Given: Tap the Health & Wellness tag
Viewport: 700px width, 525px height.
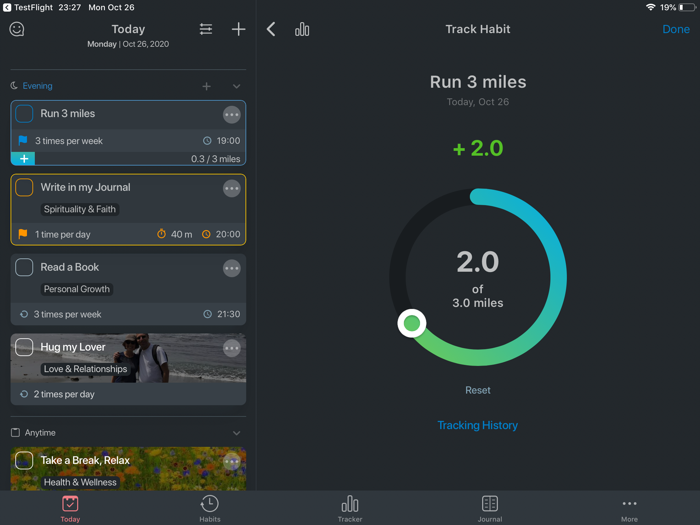Looking at the screenshot, I should 80,483.
